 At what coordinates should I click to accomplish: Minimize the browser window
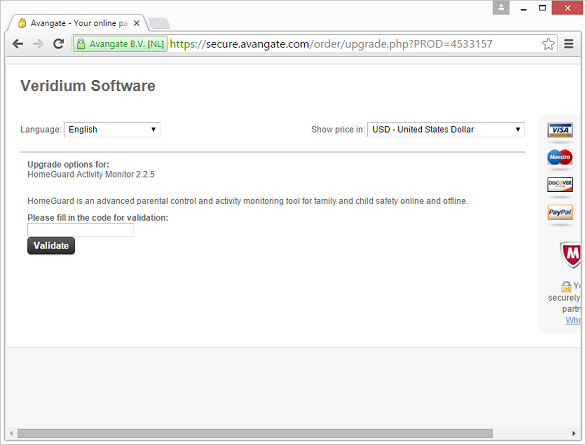coord(524,8)
